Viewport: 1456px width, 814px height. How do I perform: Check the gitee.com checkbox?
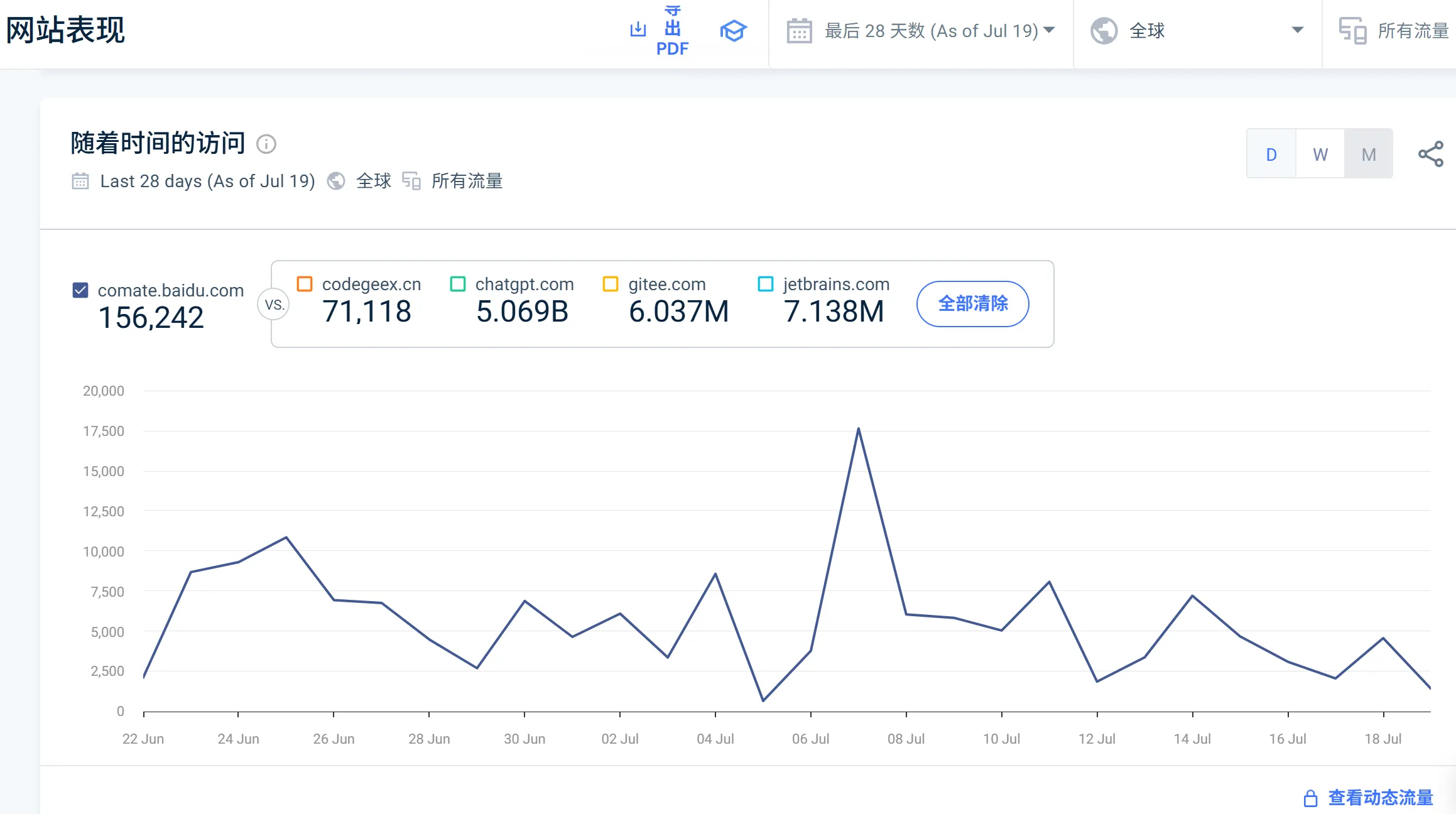coord(611,284)
